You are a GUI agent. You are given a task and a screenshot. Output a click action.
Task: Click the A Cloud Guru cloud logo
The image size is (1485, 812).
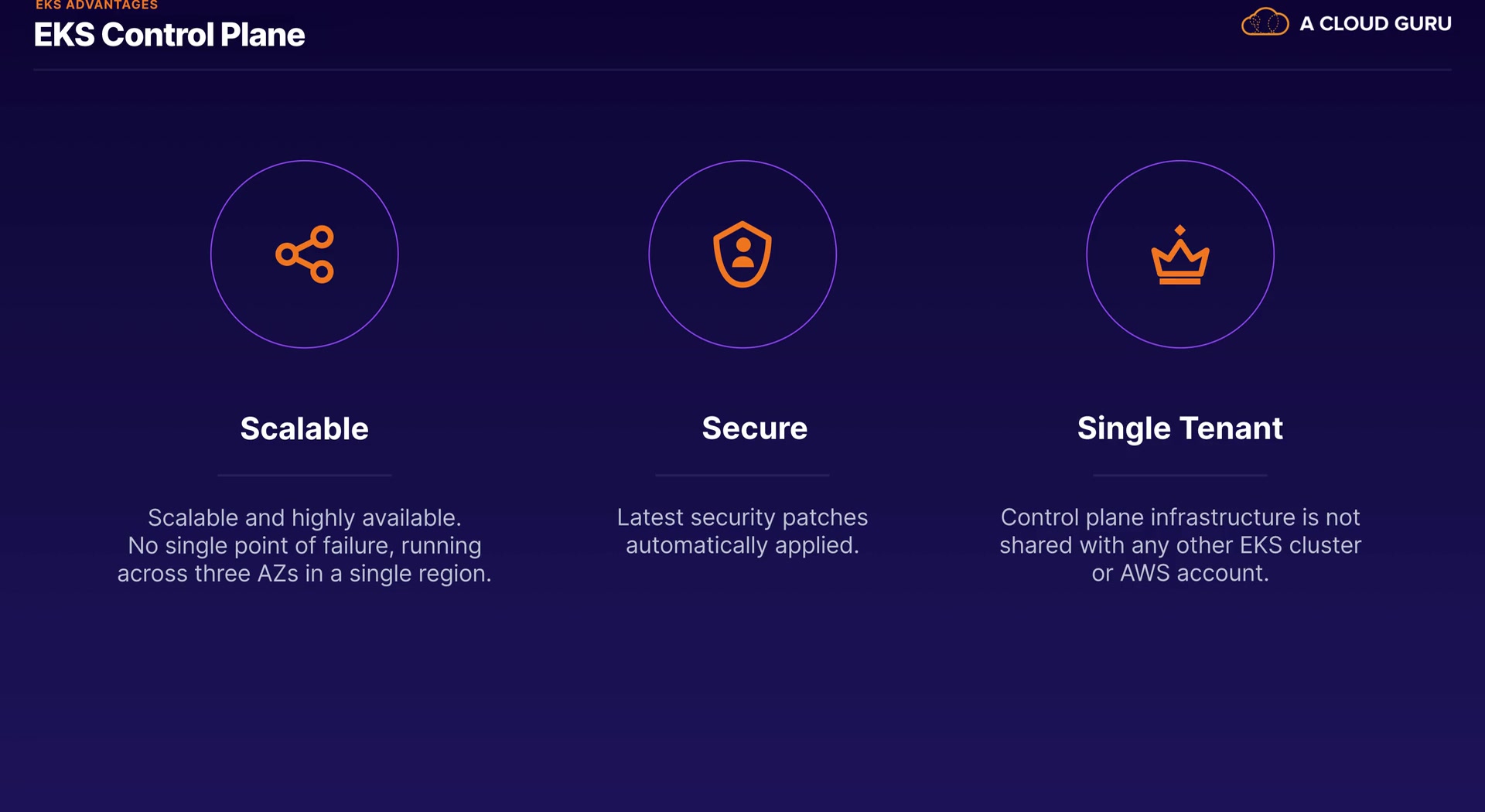[x=1265, y=22]
